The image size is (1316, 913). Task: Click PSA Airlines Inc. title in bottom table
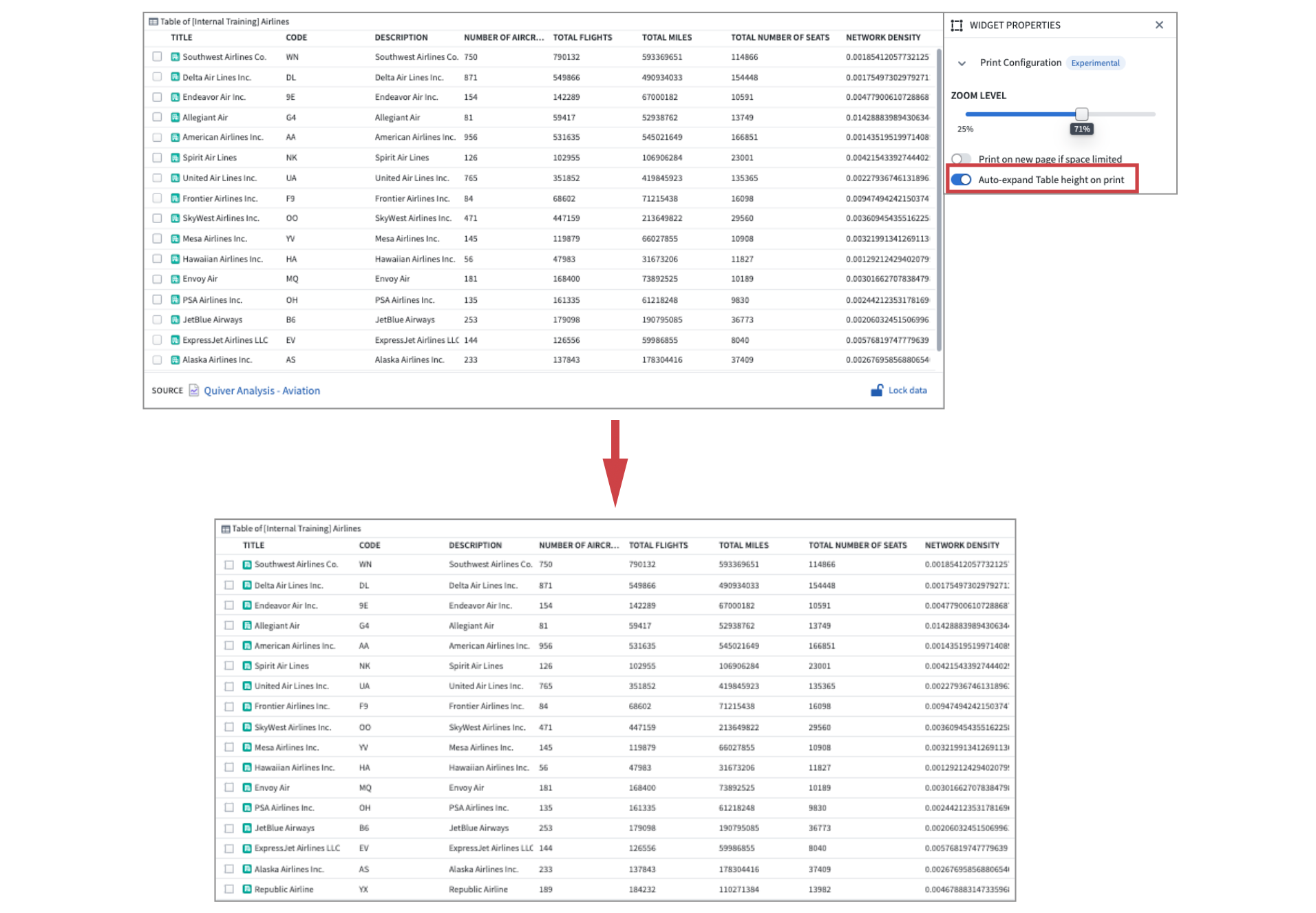point(284,808)
